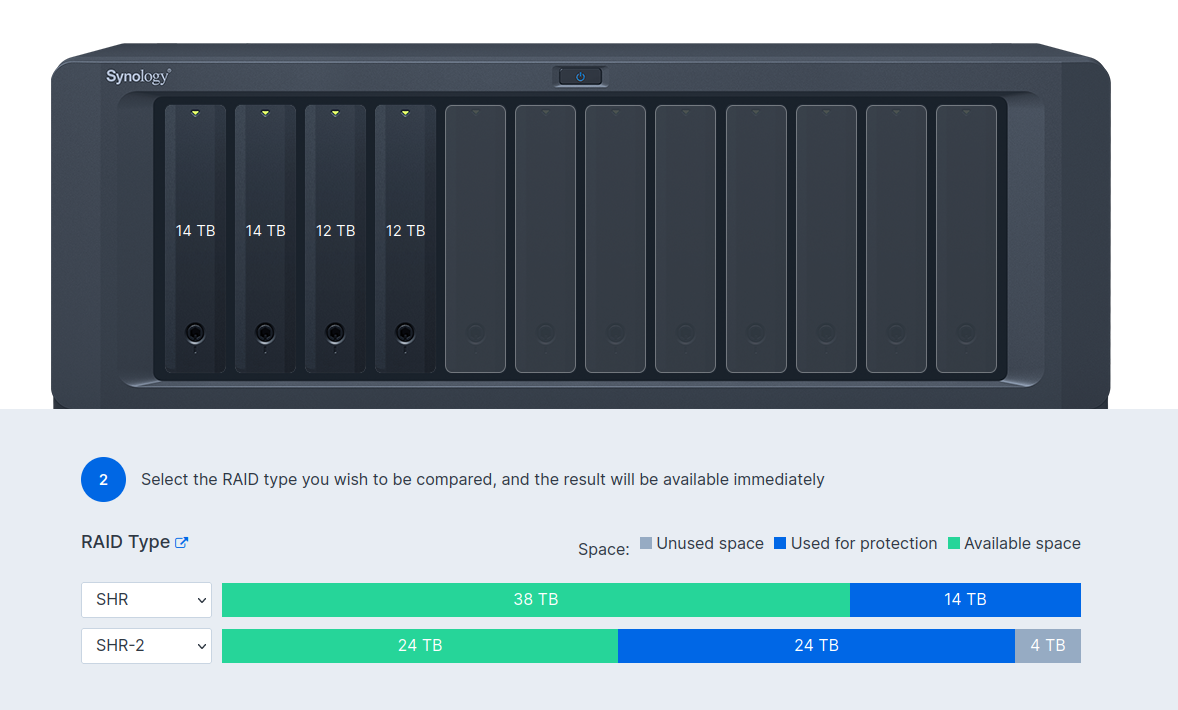Click the 24 TB available space bar
Viewport: 1178px width, 710px height.
[420, 646]
